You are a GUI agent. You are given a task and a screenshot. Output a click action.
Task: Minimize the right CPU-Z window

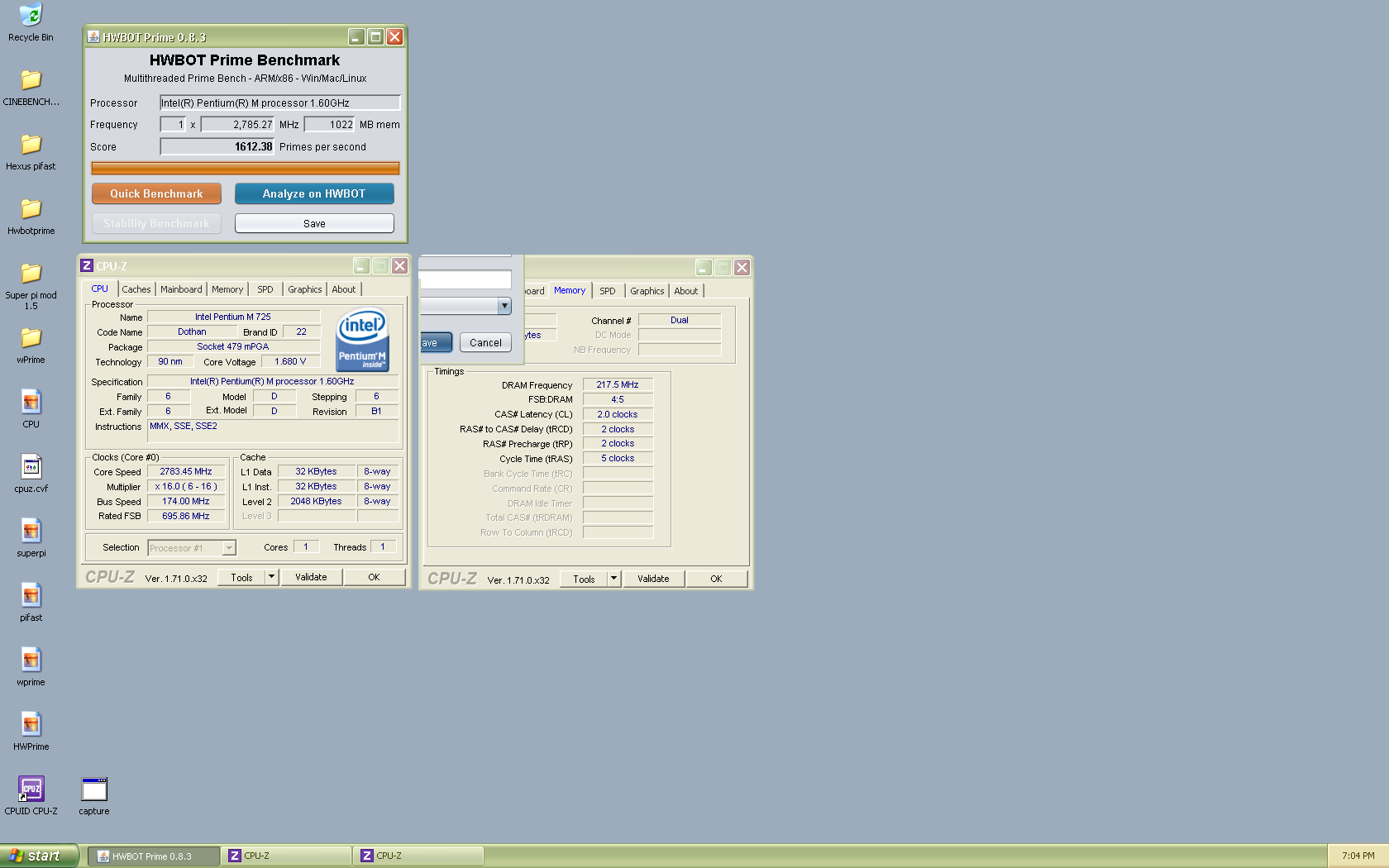point(704,267)
